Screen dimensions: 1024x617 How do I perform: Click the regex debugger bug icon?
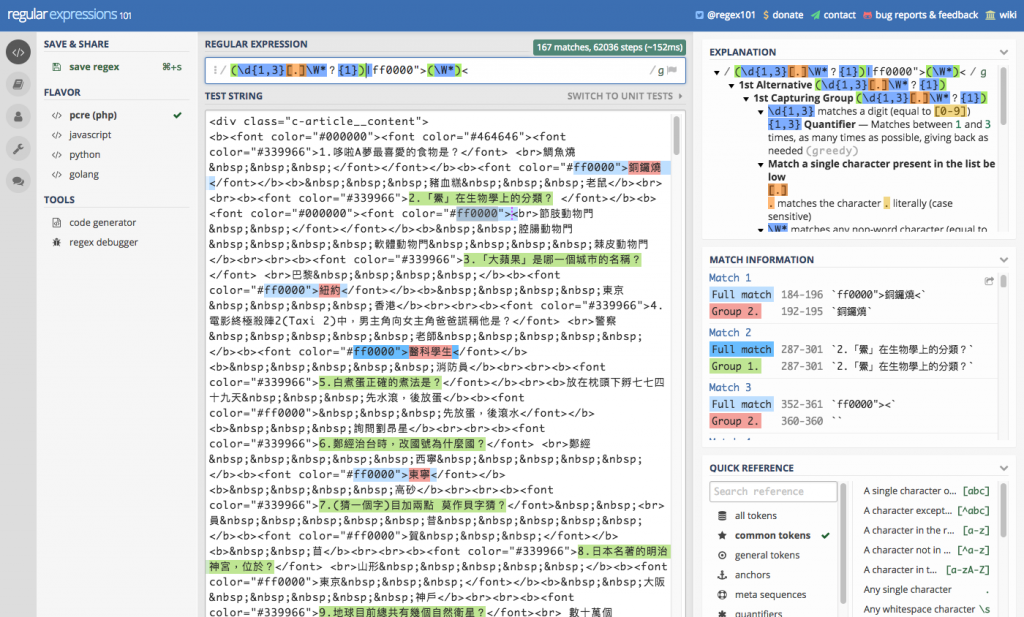coord(57,242)
